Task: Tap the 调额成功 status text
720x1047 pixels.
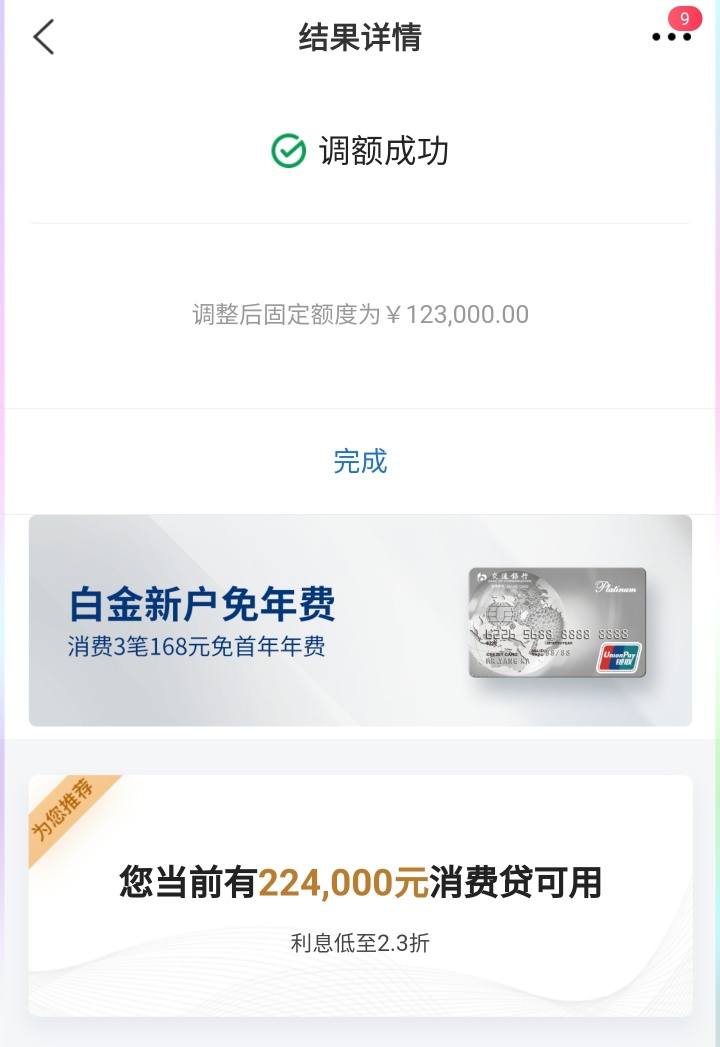Action: pyautogui.click(x=383, y=150)
